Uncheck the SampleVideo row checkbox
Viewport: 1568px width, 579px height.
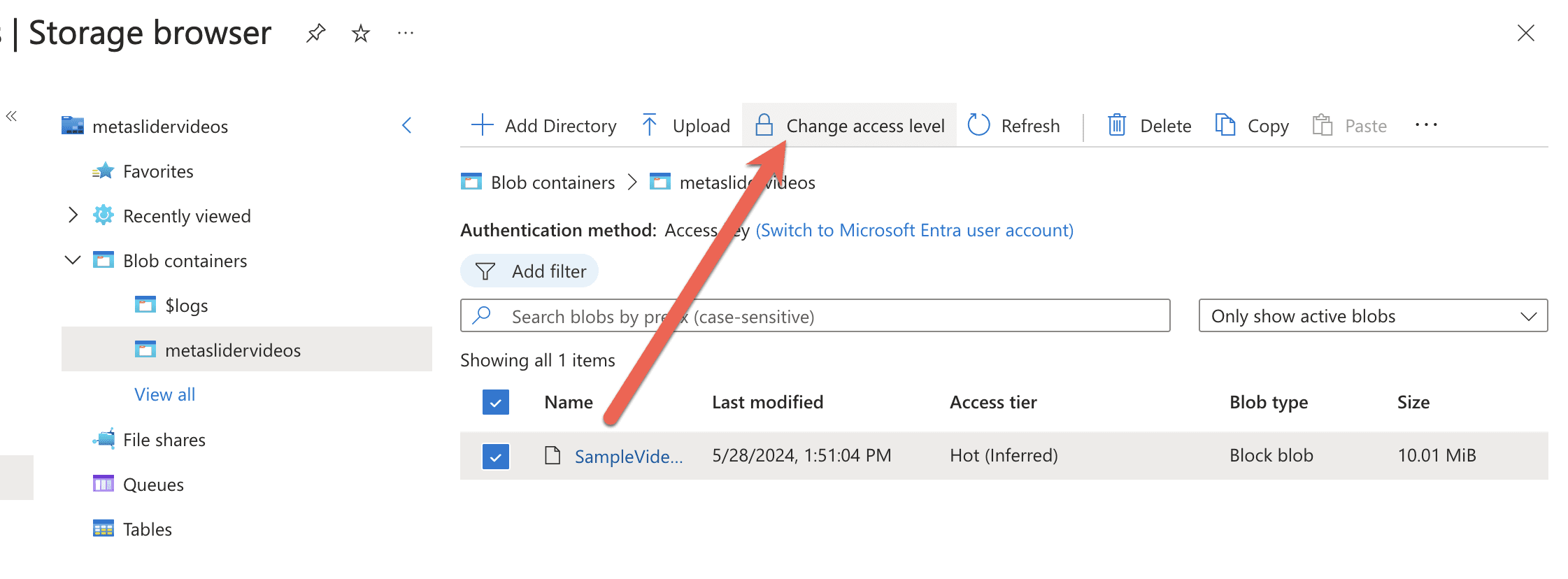pyautogui.click(x=496, y=457)
